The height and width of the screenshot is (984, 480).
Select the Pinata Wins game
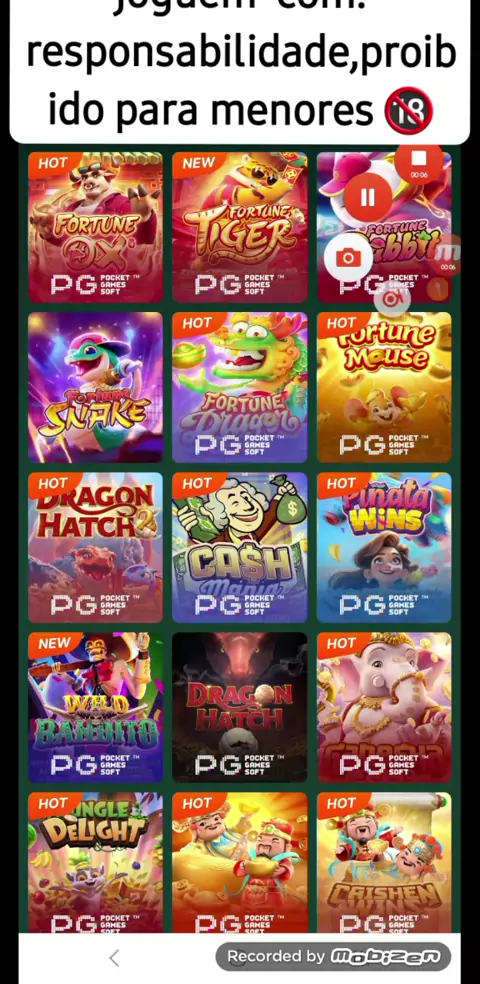(384, 547)
